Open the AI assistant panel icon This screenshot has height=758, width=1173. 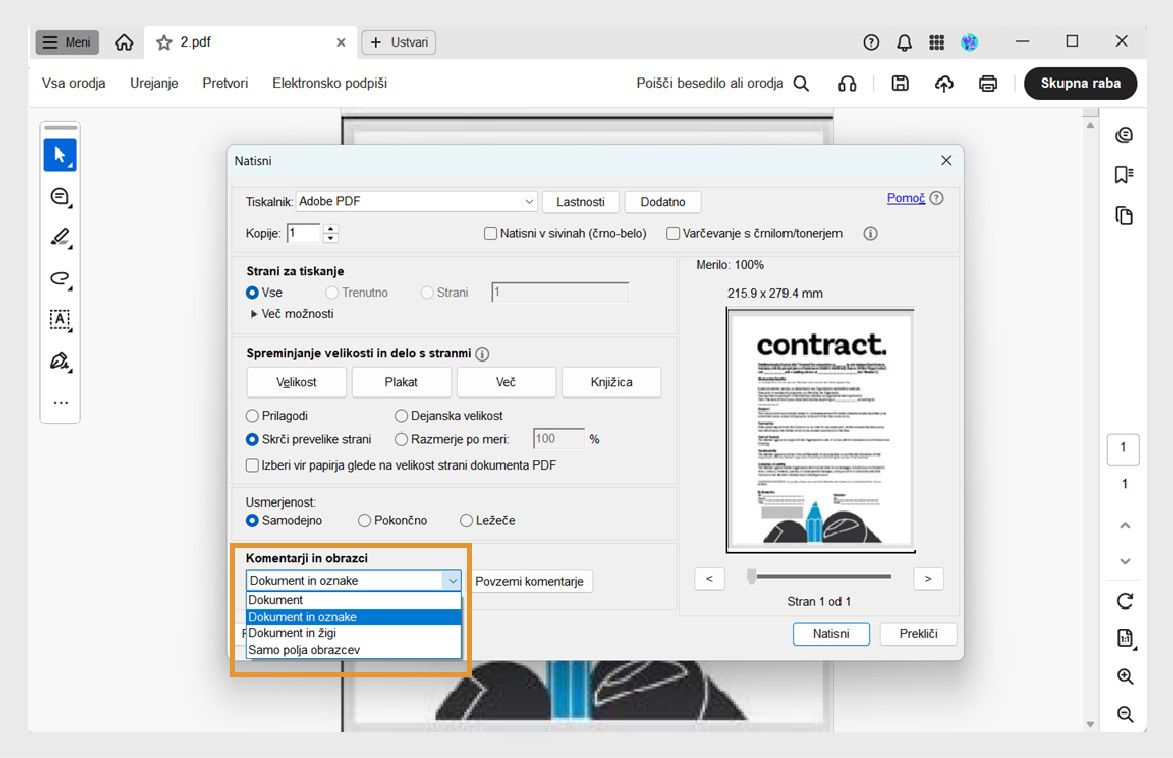pos(1124,135)
